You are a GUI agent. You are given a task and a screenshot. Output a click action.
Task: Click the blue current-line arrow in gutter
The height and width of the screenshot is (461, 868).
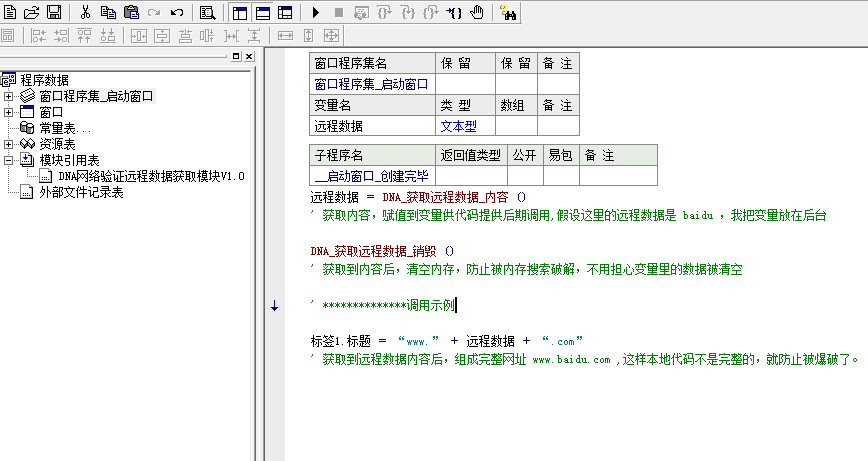275,305
